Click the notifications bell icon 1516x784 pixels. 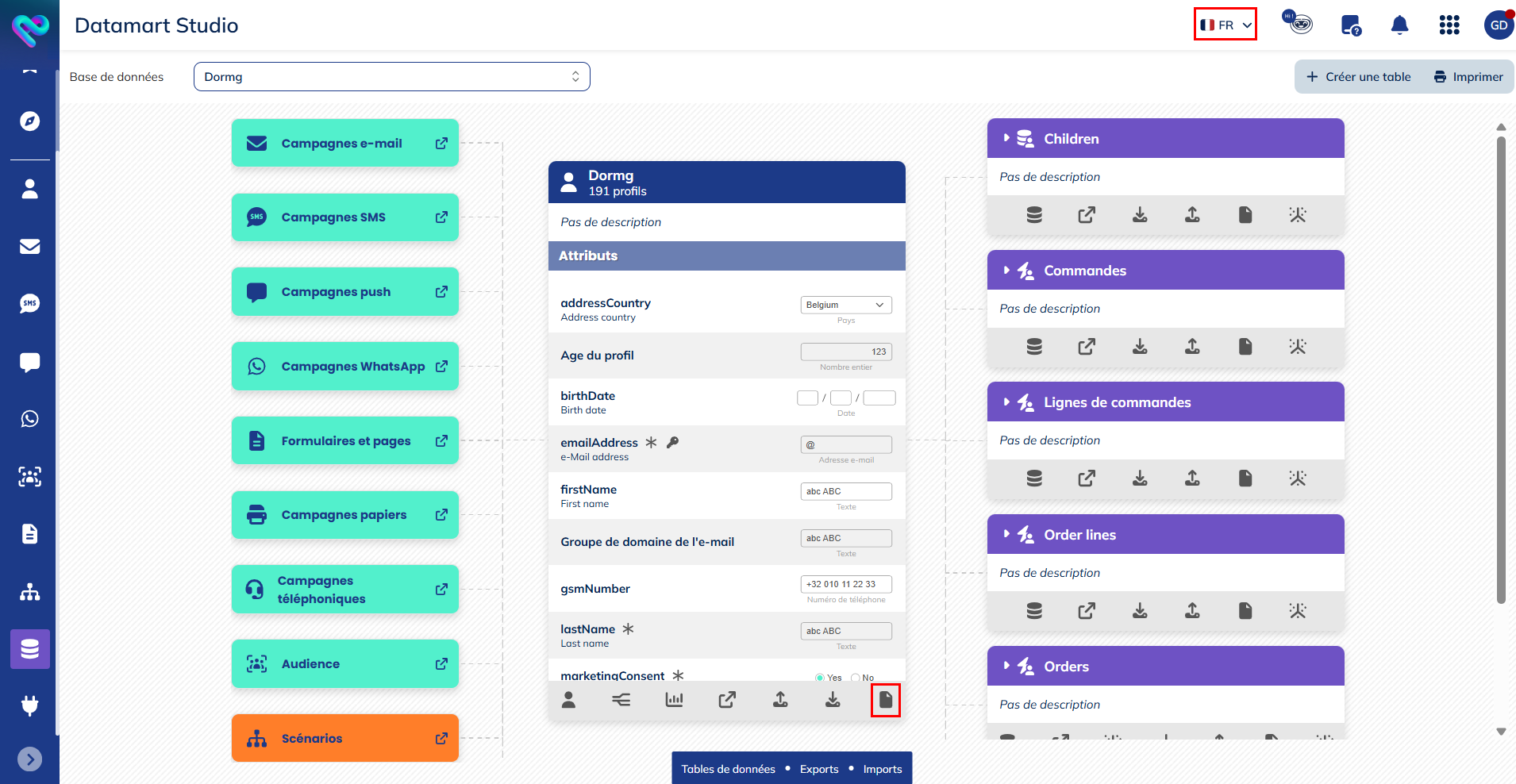pos(1399,25)
